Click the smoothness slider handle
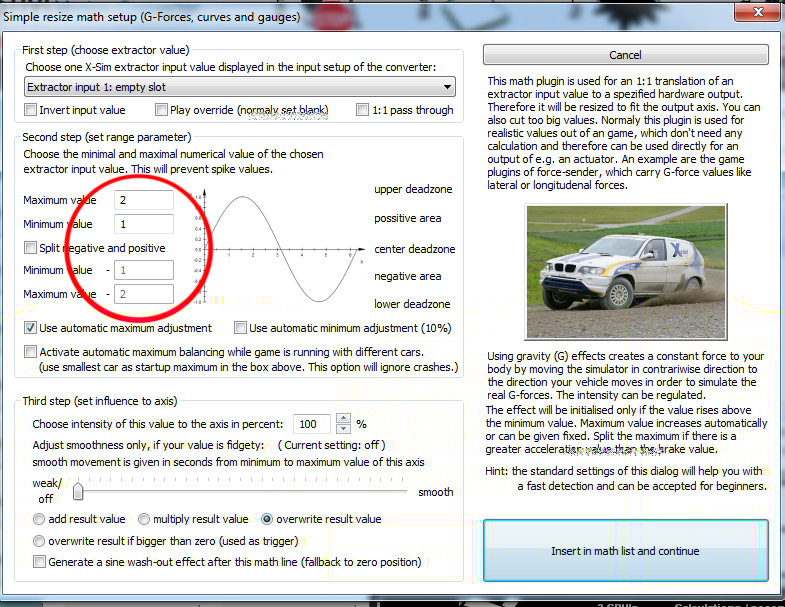 pyautogui.click(x=78, y=491)
